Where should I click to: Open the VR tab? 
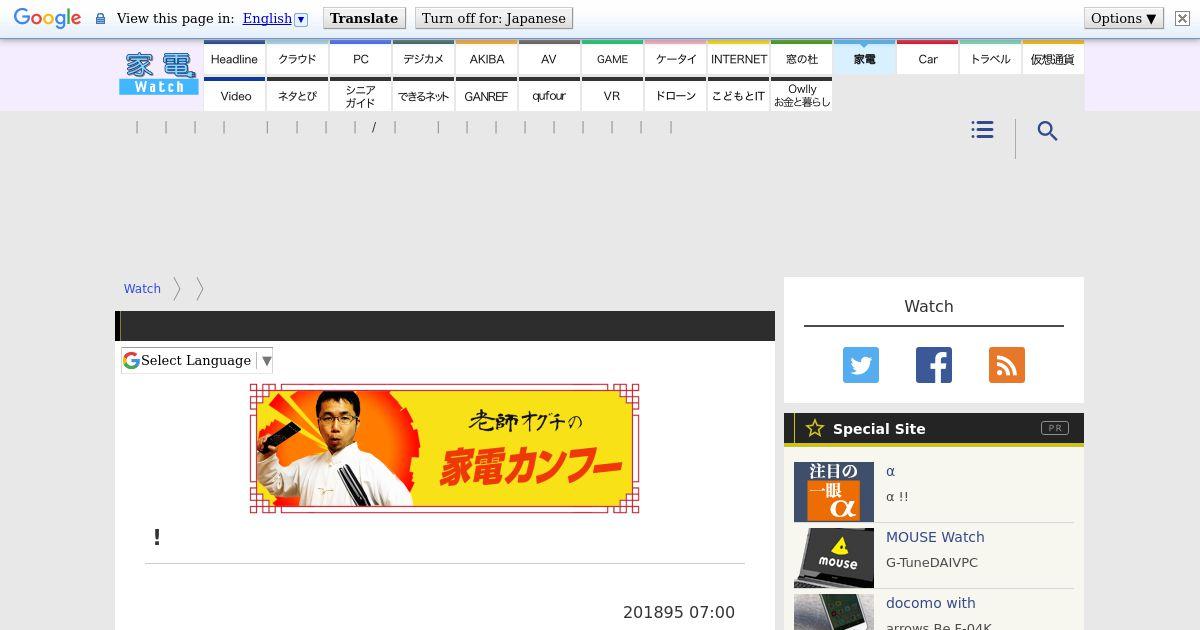pyautogui.click(x=612, y=96)
